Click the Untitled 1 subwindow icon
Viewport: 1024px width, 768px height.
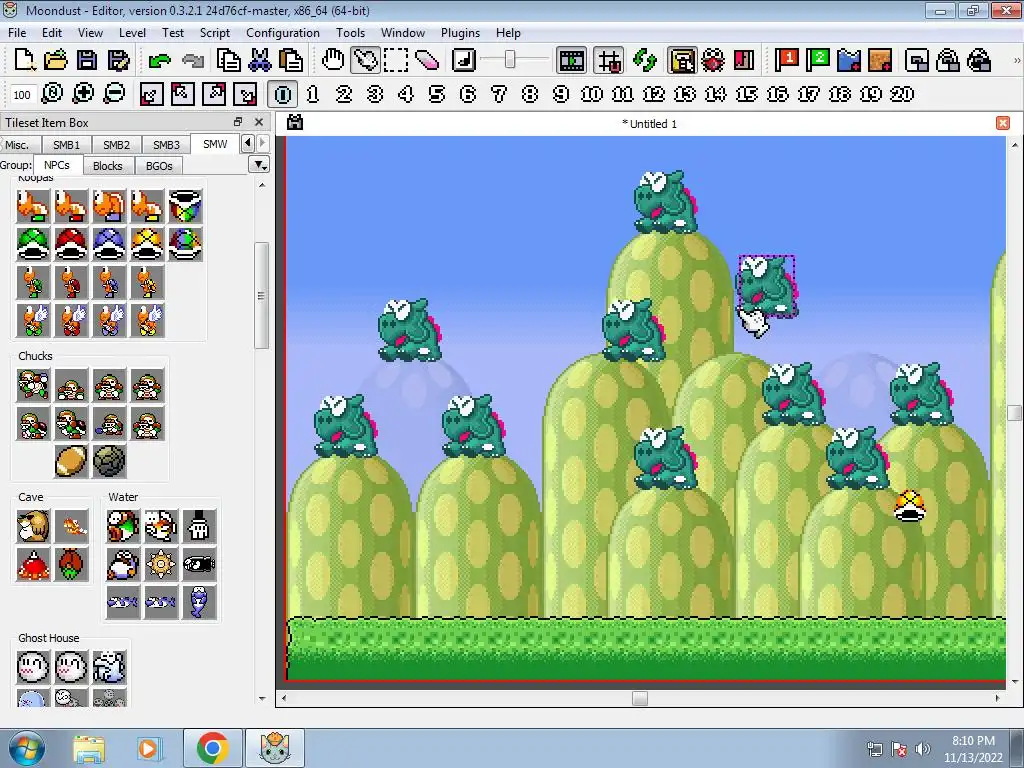pyautogui.click(x=295, y=122)
